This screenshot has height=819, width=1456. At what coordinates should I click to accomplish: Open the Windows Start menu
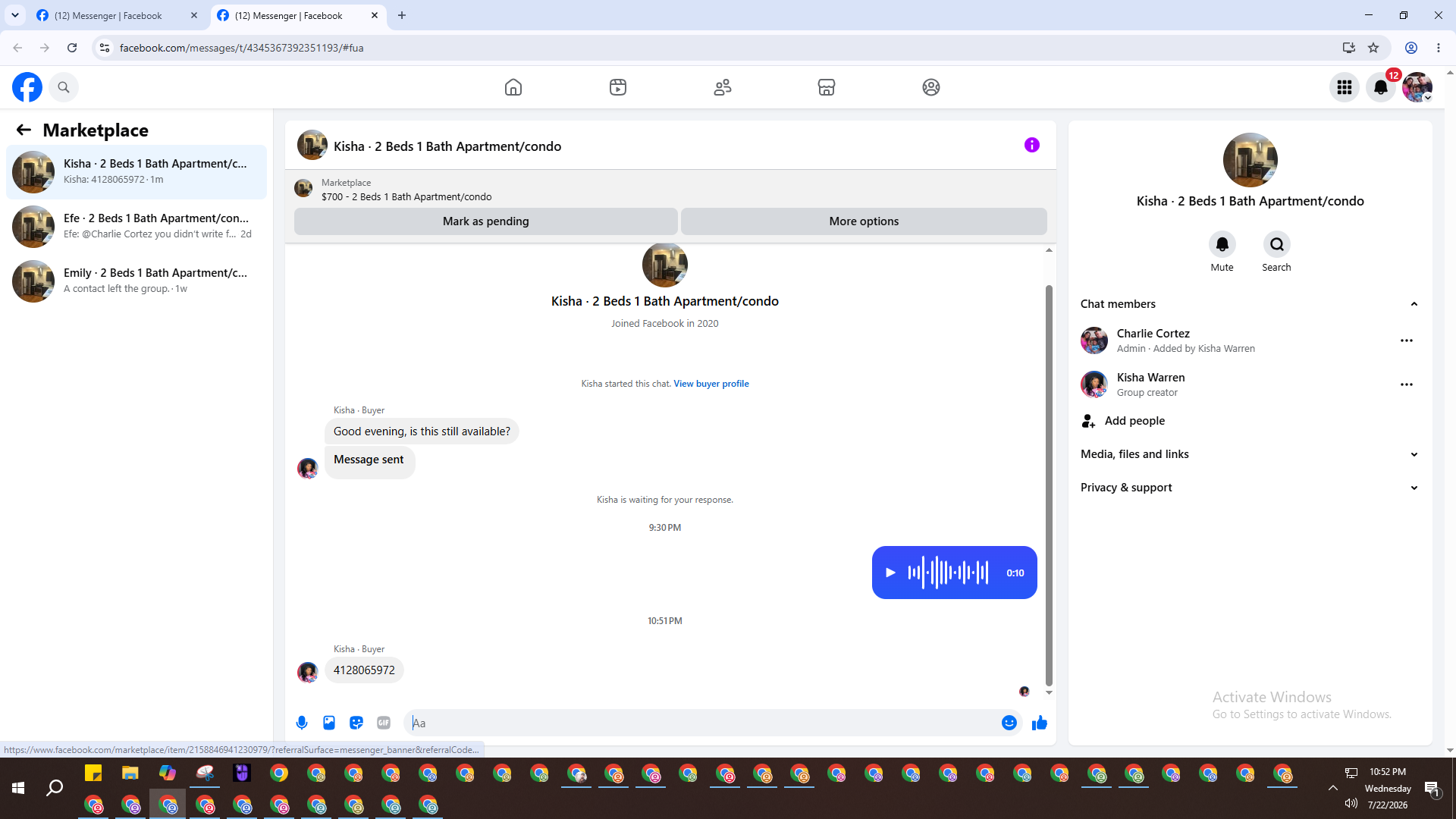click(18, 788)
